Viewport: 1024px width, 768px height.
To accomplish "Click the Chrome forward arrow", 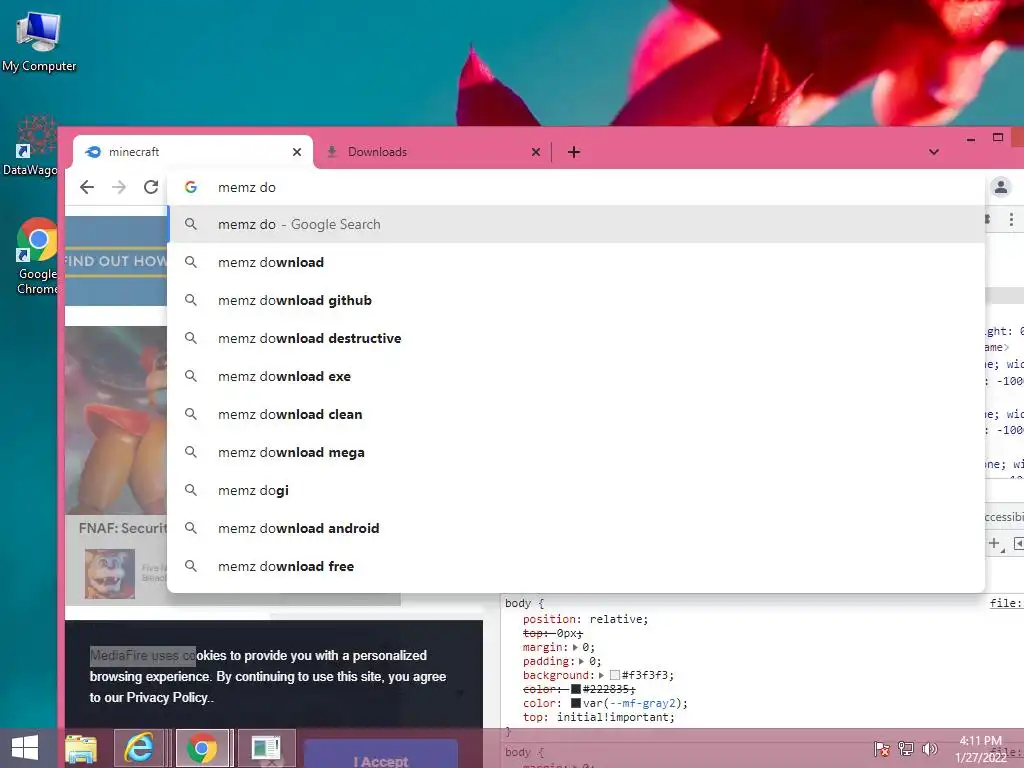I will pos(119,187).
